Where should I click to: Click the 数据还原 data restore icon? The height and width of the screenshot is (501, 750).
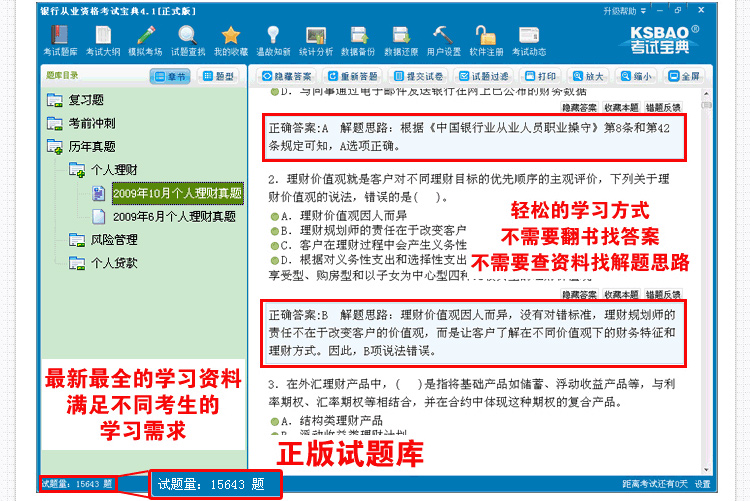coord(401,40)
